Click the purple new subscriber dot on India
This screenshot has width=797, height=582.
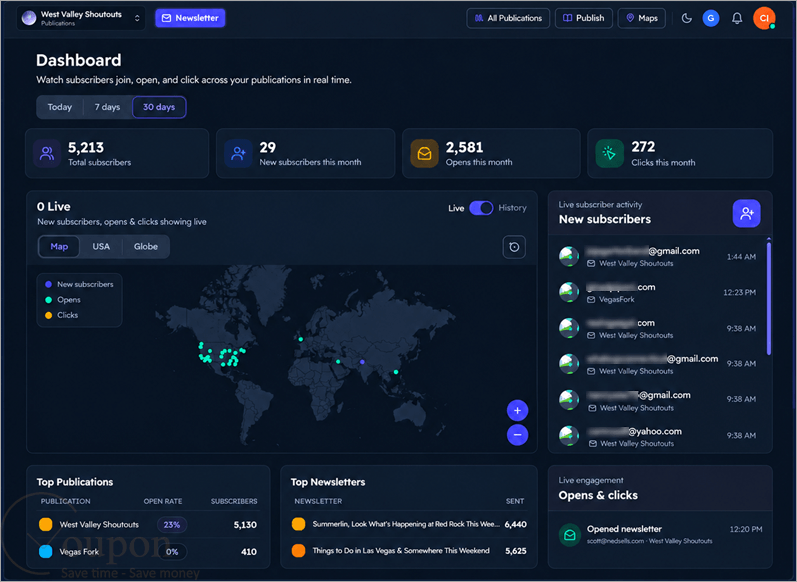pos(362,362)
